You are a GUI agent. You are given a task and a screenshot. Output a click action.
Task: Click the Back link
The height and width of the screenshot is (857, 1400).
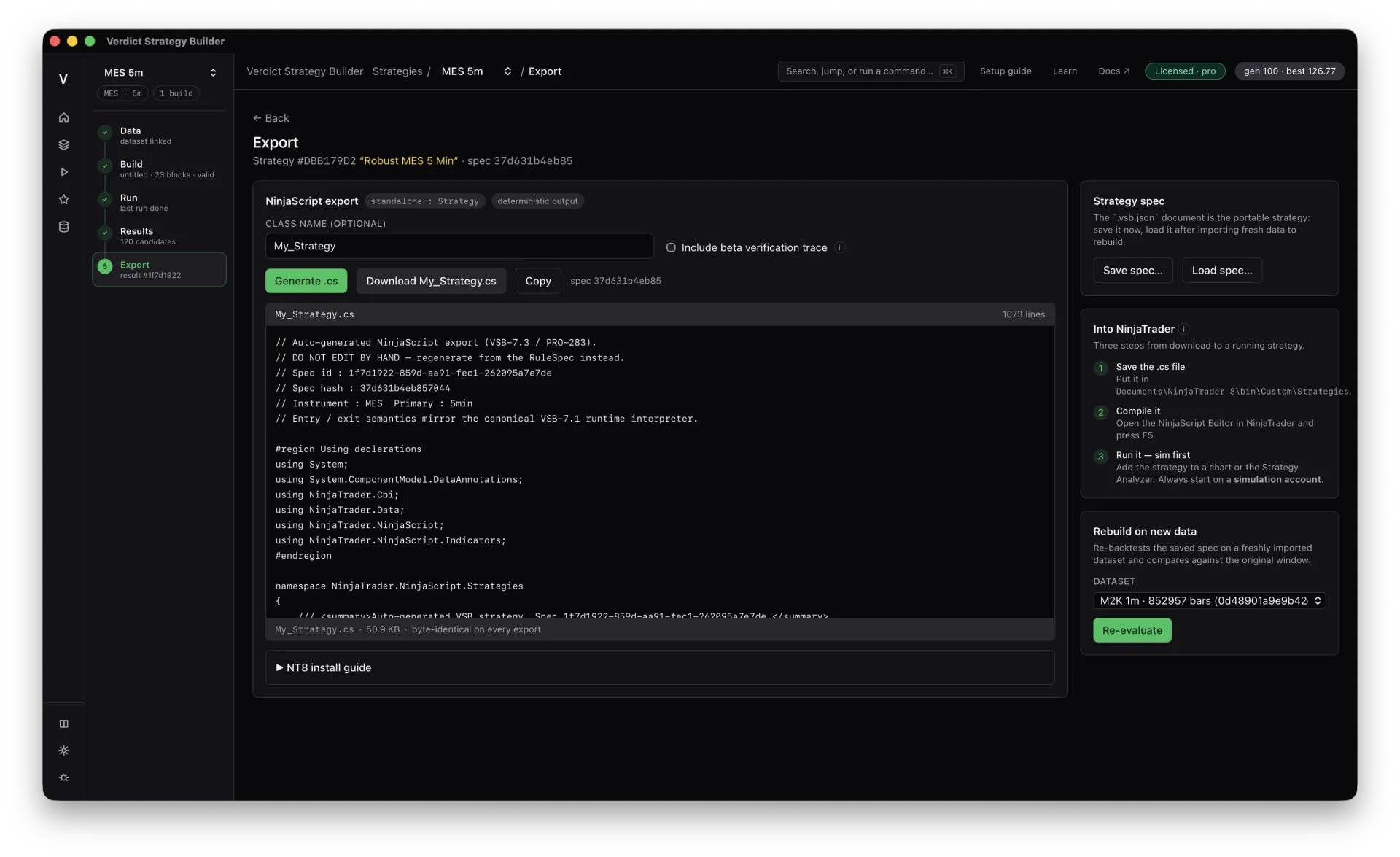click(x=271, y=118)
